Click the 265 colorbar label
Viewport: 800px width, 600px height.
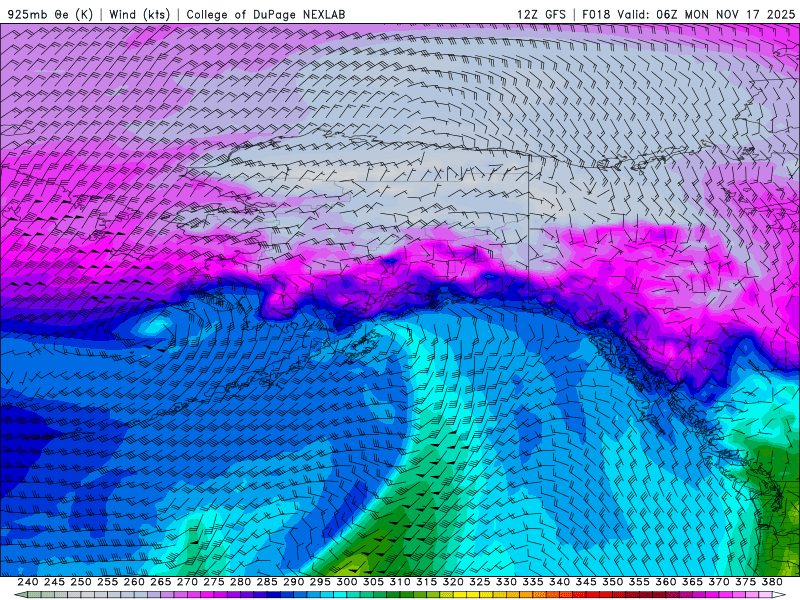tap(160, 582)
